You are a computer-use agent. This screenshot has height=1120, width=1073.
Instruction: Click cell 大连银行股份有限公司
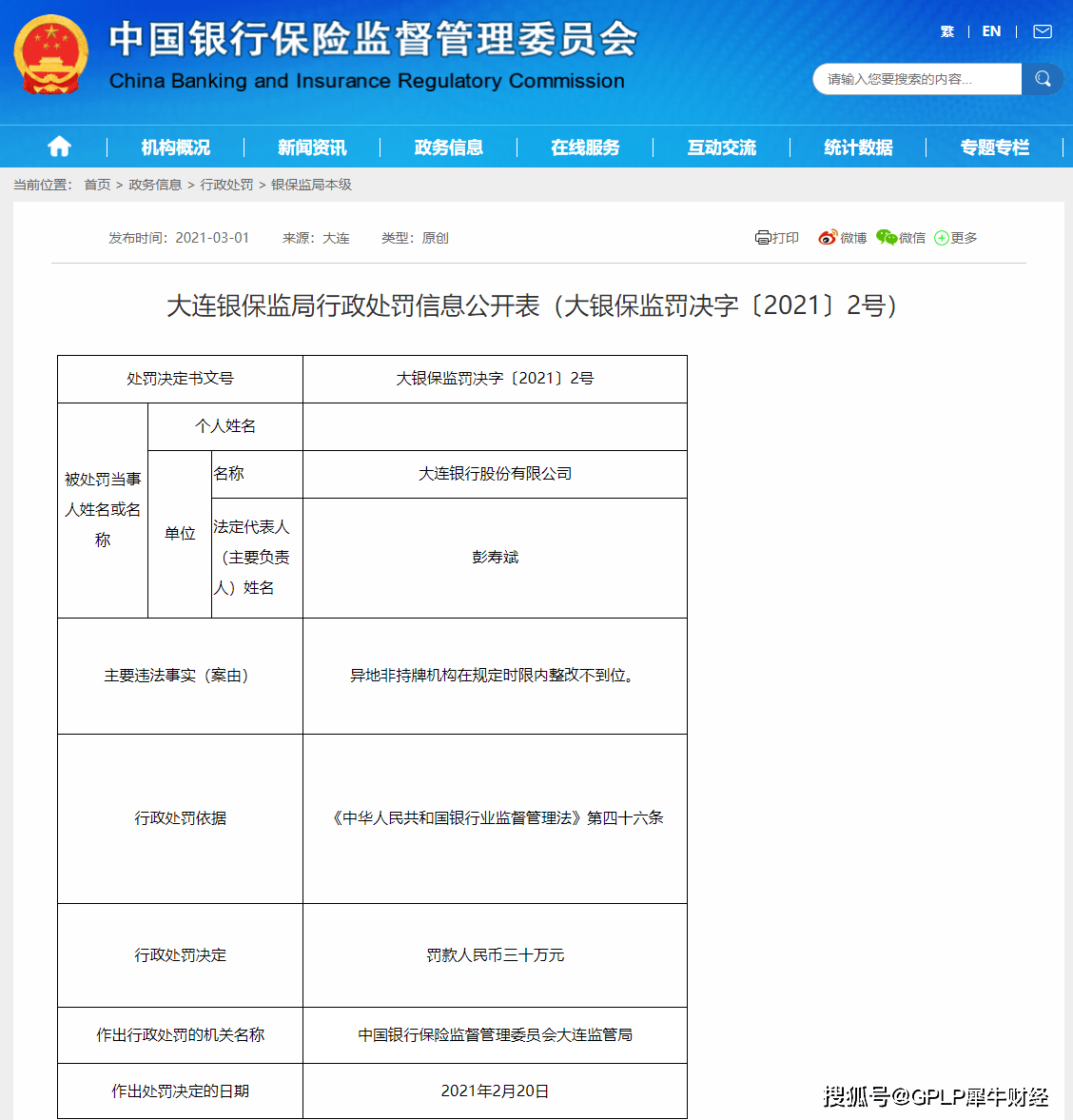tap(495, 474)
